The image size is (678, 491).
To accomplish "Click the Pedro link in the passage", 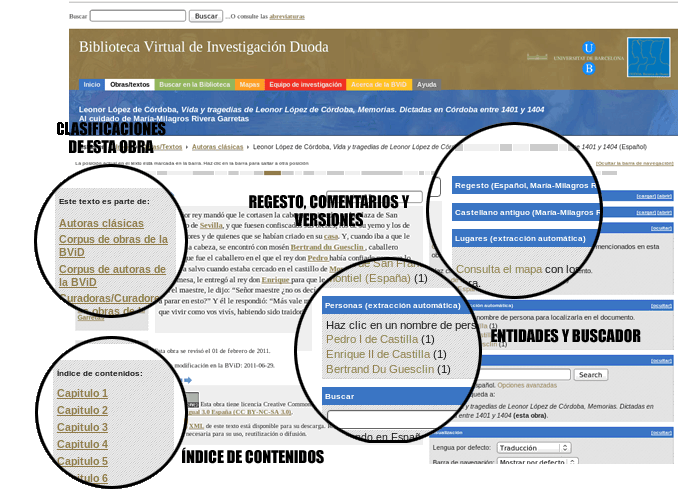I will [x=318, y=258].
